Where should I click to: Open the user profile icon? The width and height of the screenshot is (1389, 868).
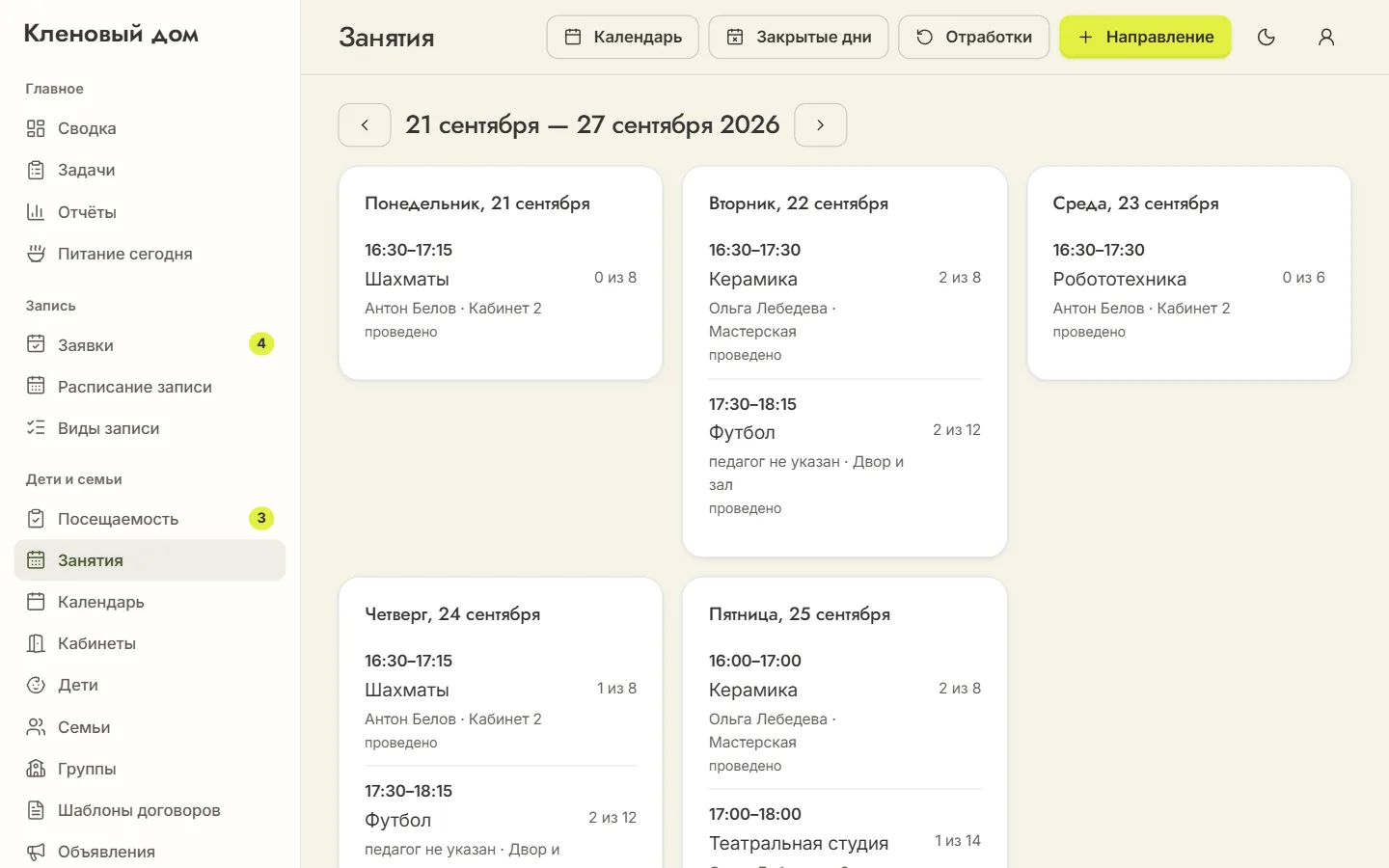1326,37
